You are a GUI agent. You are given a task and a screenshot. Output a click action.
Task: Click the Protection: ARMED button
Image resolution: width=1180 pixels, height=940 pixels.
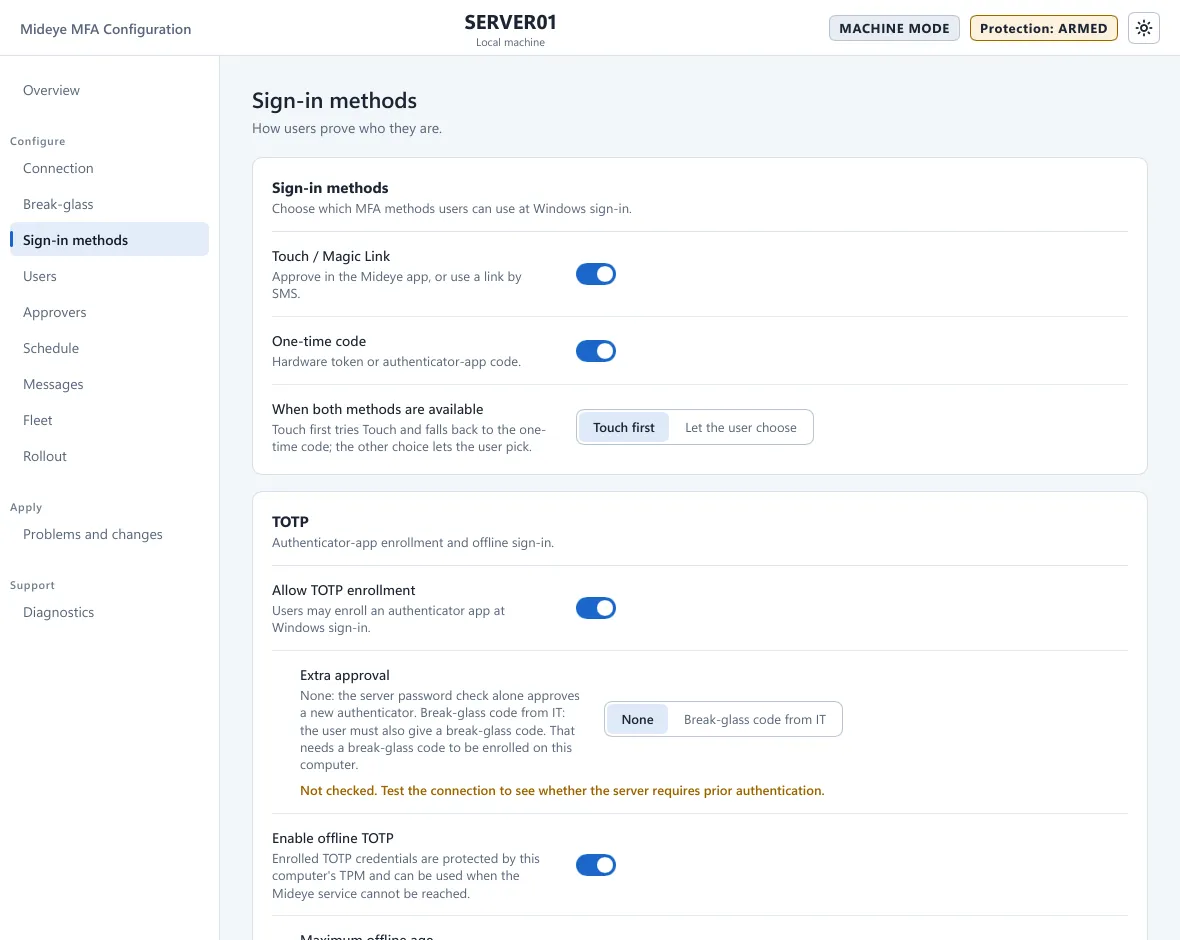[x=1043, y=29]
